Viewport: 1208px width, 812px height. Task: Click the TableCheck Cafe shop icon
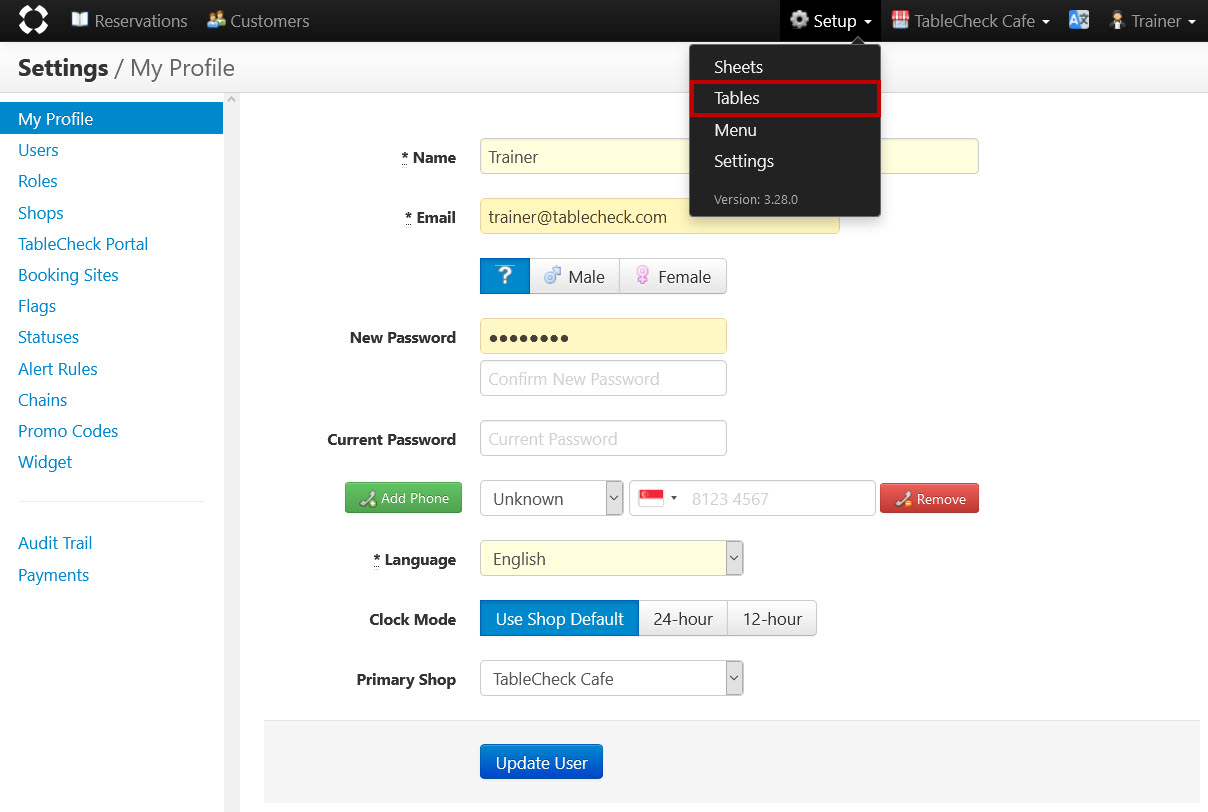[x=900, y=20]
